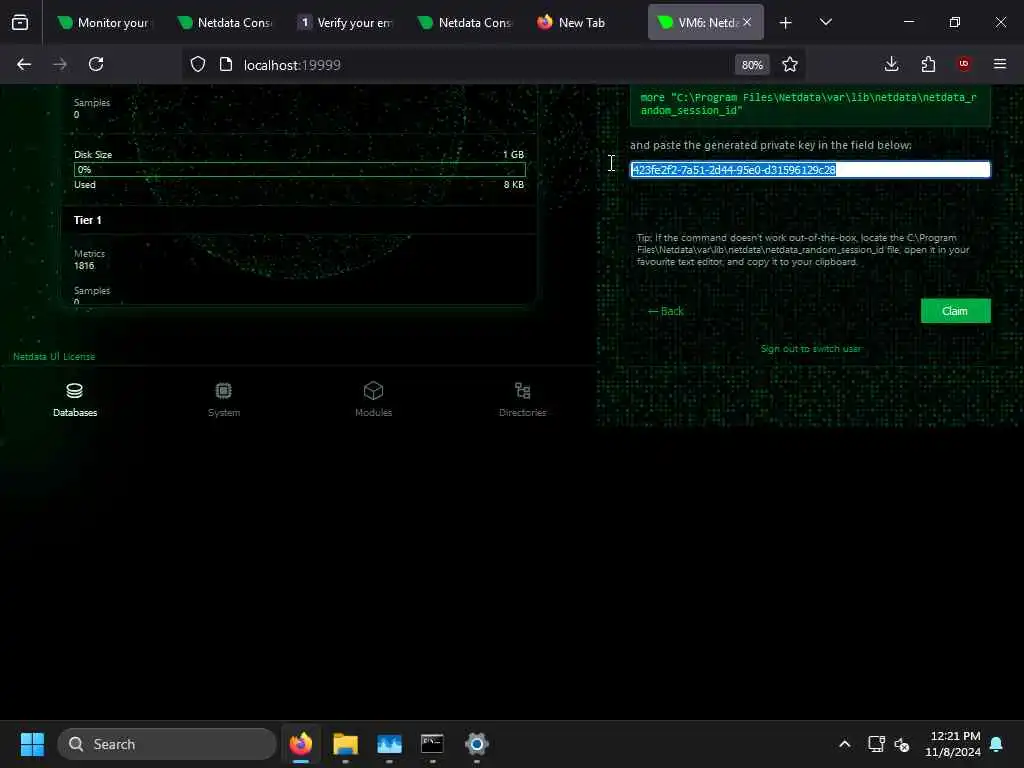Viewport: 1024px width, 768px height.
Task: Show hidden system tray icons
Action: [x=844, y=744]
